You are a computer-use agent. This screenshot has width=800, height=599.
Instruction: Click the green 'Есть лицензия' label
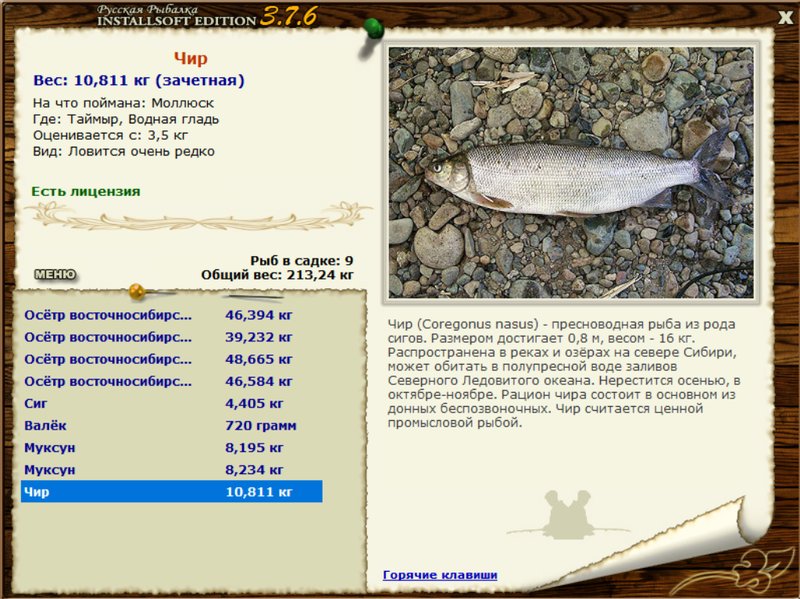[86, 191]
